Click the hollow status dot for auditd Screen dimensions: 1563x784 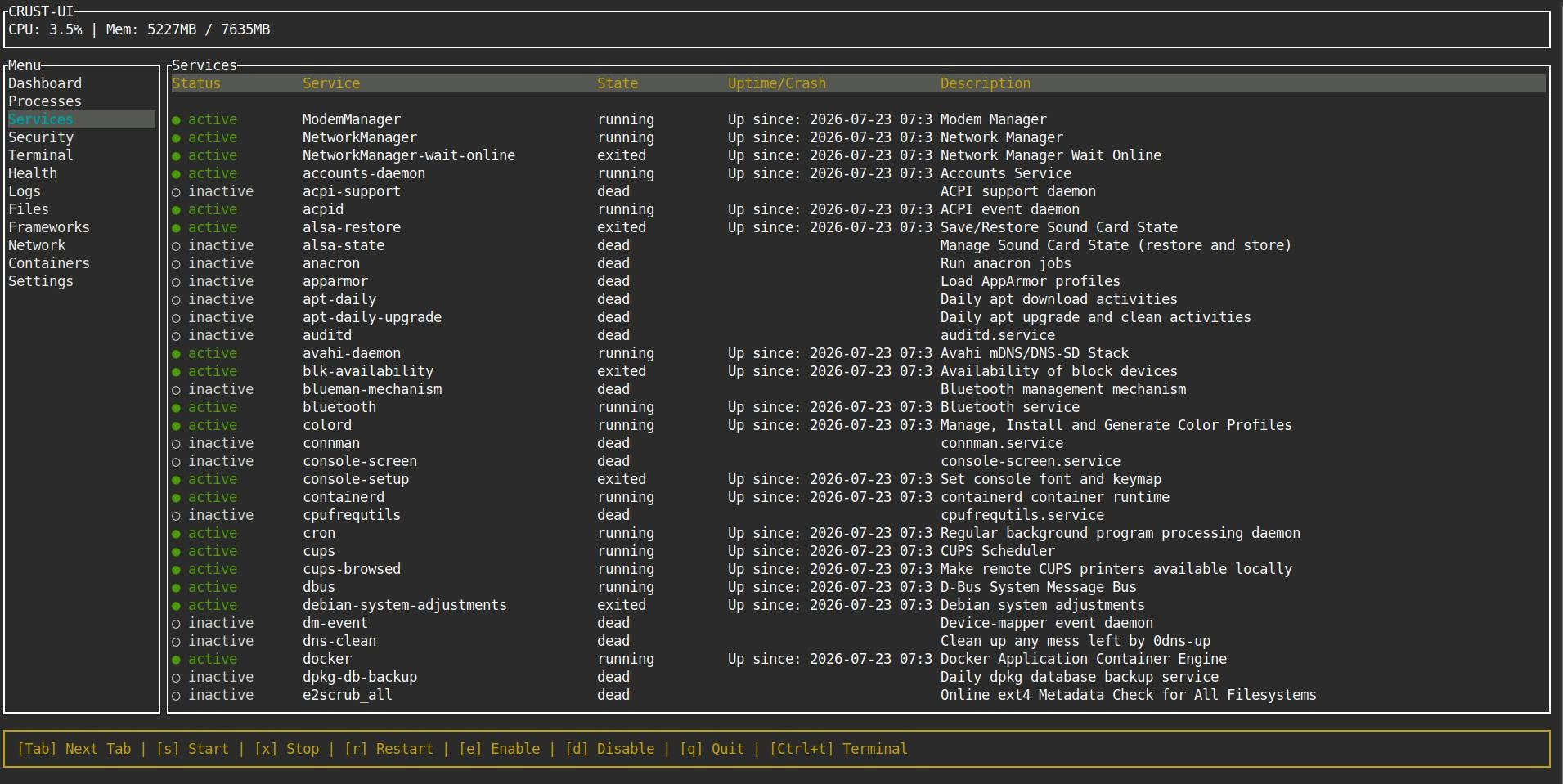176,336
